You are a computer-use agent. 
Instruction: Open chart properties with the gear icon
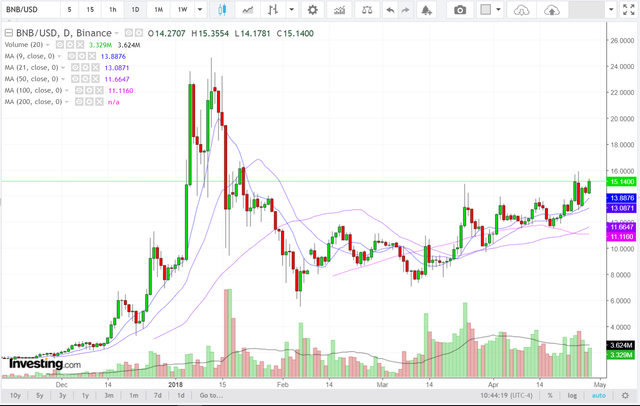pyautogui.click(x=313, y=10)
